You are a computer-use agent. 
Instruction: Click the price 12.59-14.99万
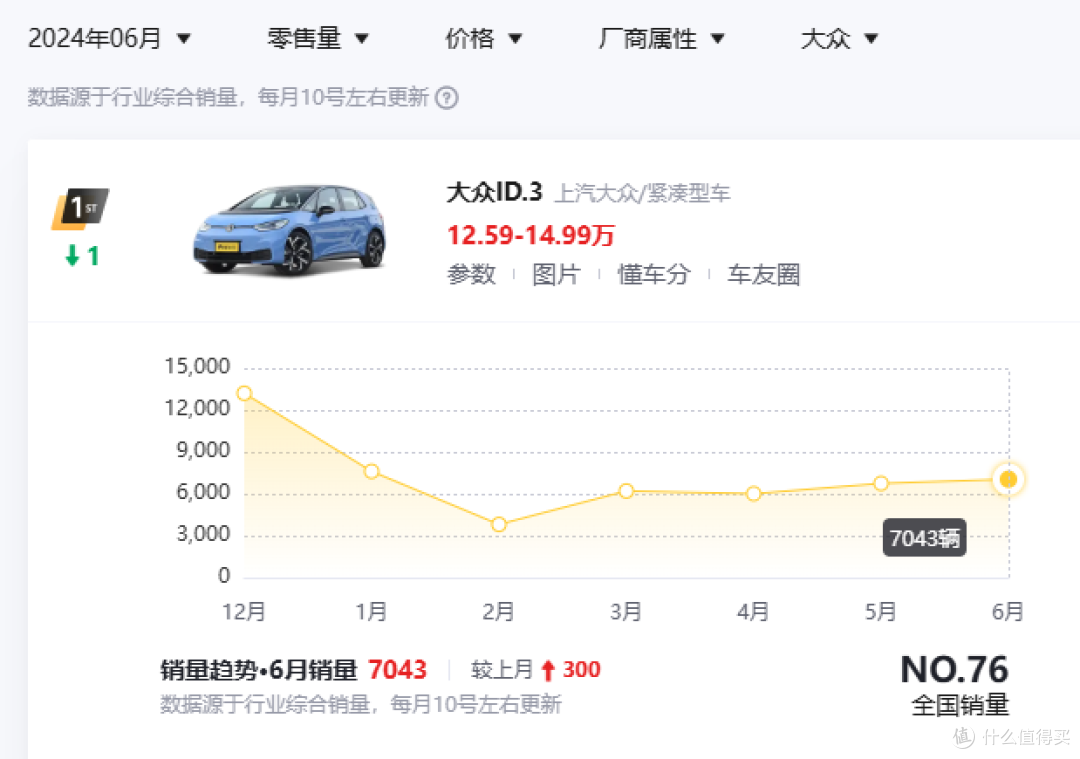pyautogui.click(x=530, y=235)
